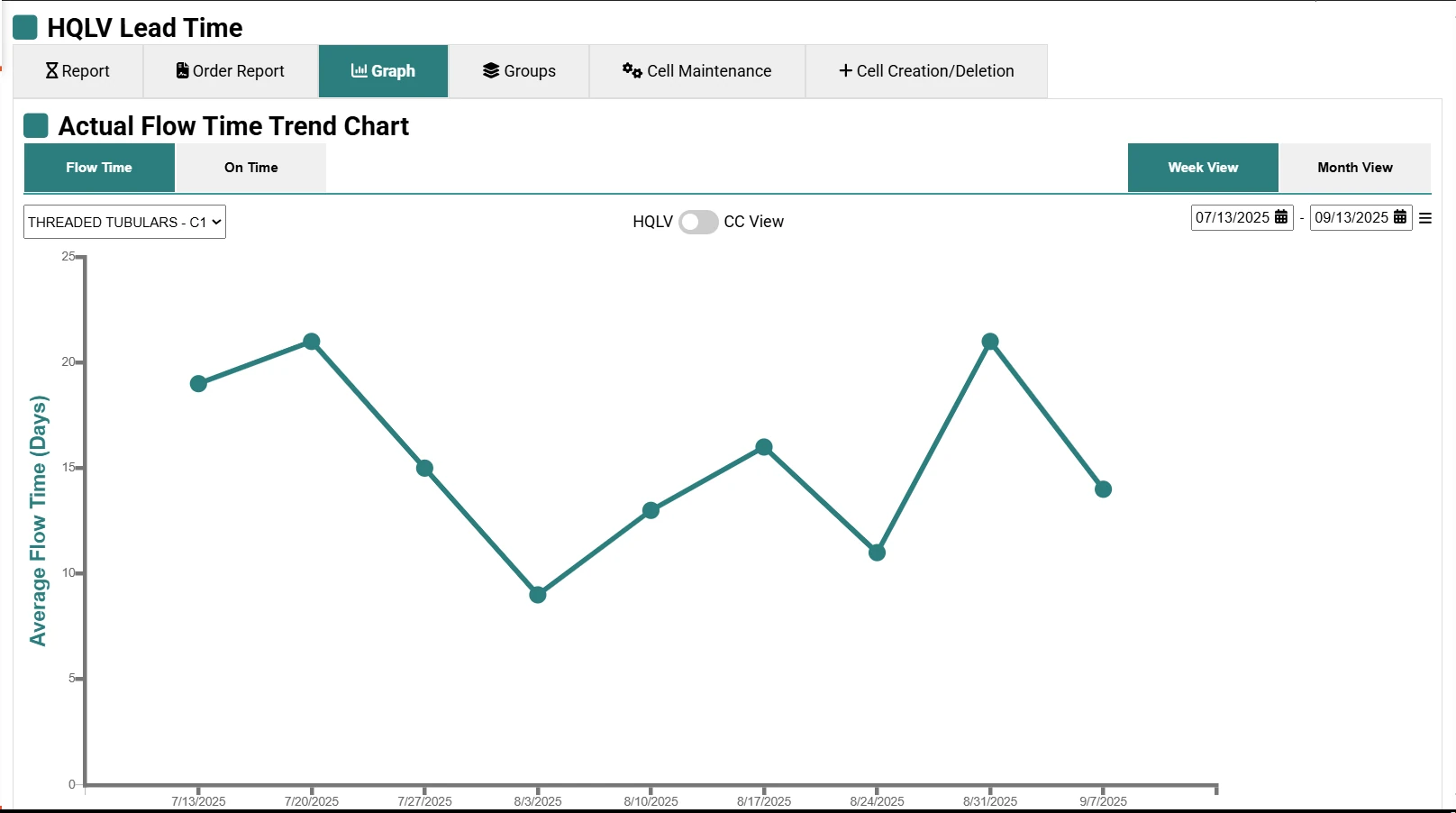Viewport: 1456px width, 813px height.
Task: Click the 7/13/2025 data point
Action: tap(198, 384)
